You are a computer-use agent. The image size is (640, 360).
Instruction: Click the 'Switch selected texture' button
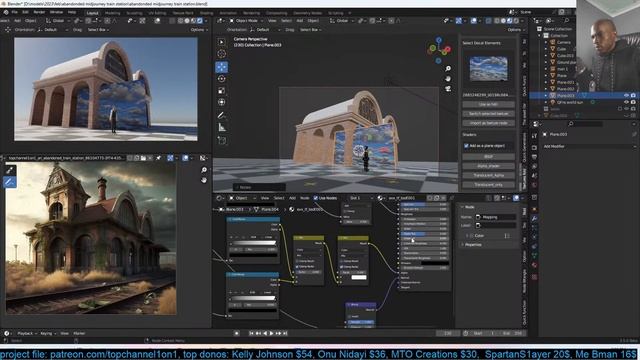489,113
